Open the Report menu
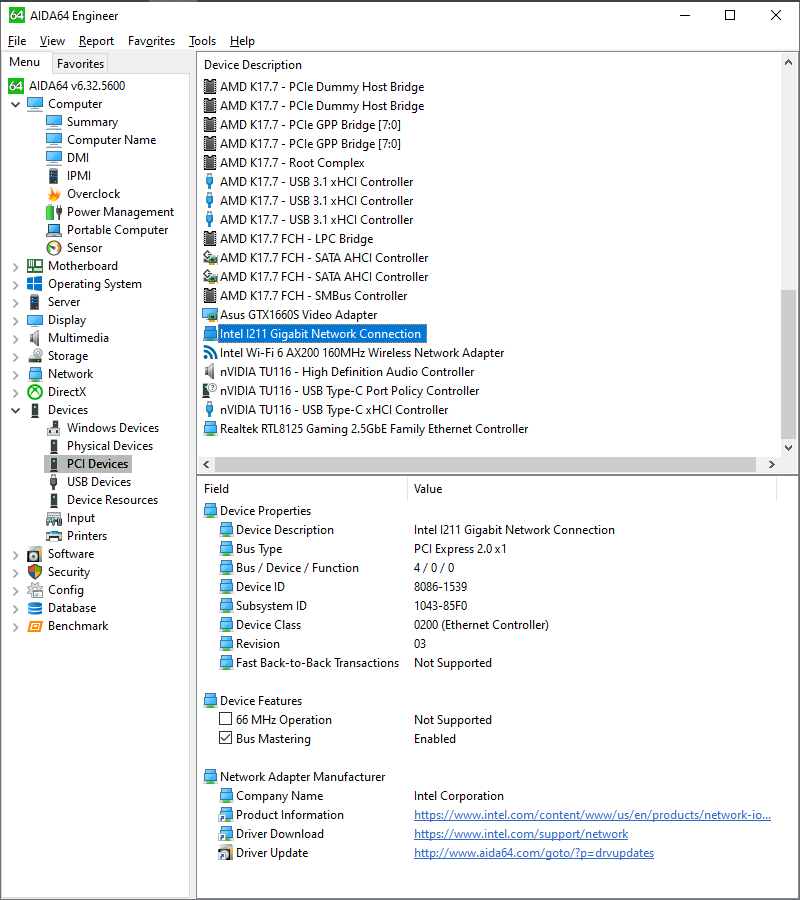 coord(96,41)
